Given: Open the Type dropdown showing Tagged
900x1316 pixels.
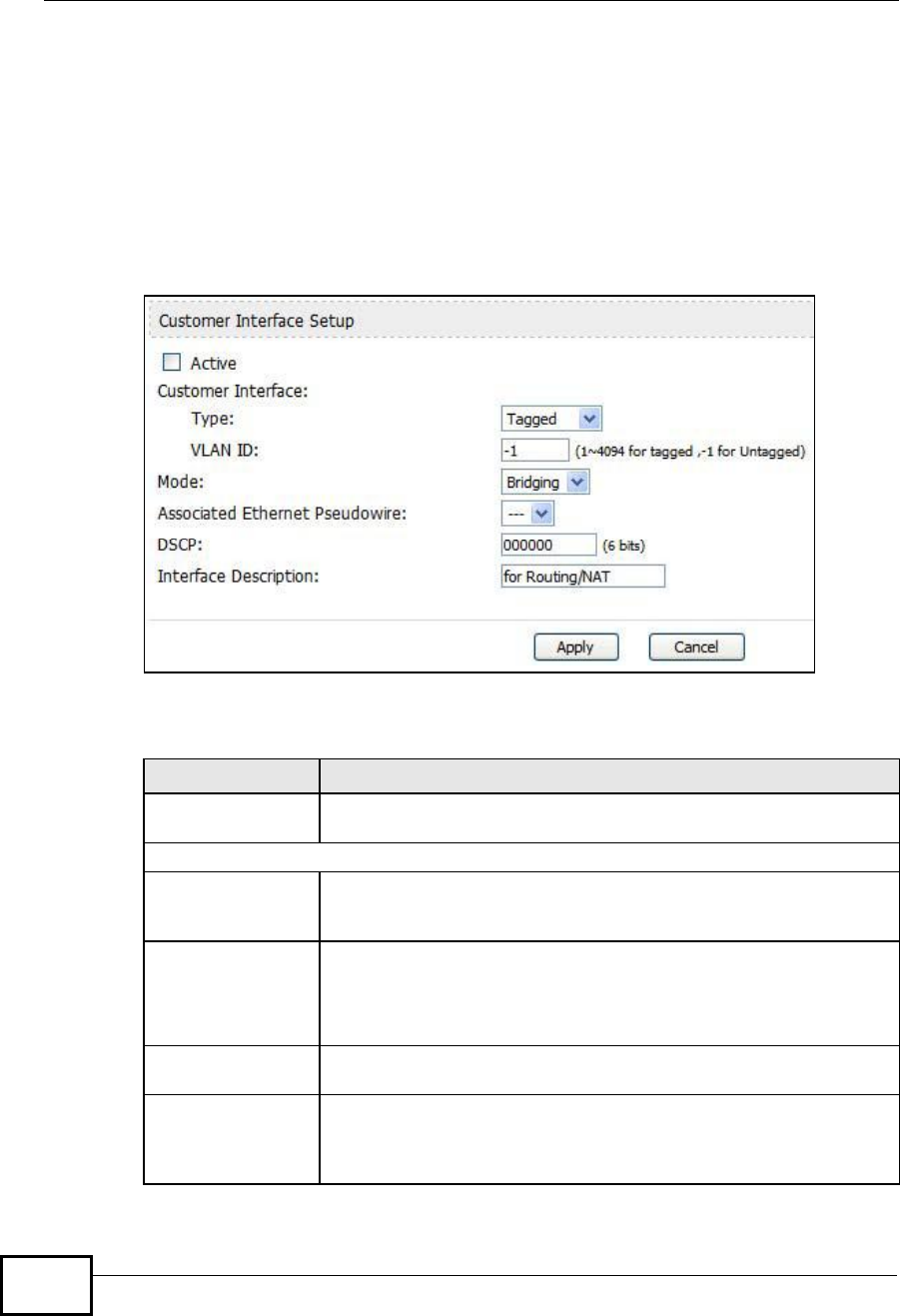Looking at the screenshot, I should click(x=552, y=419).
